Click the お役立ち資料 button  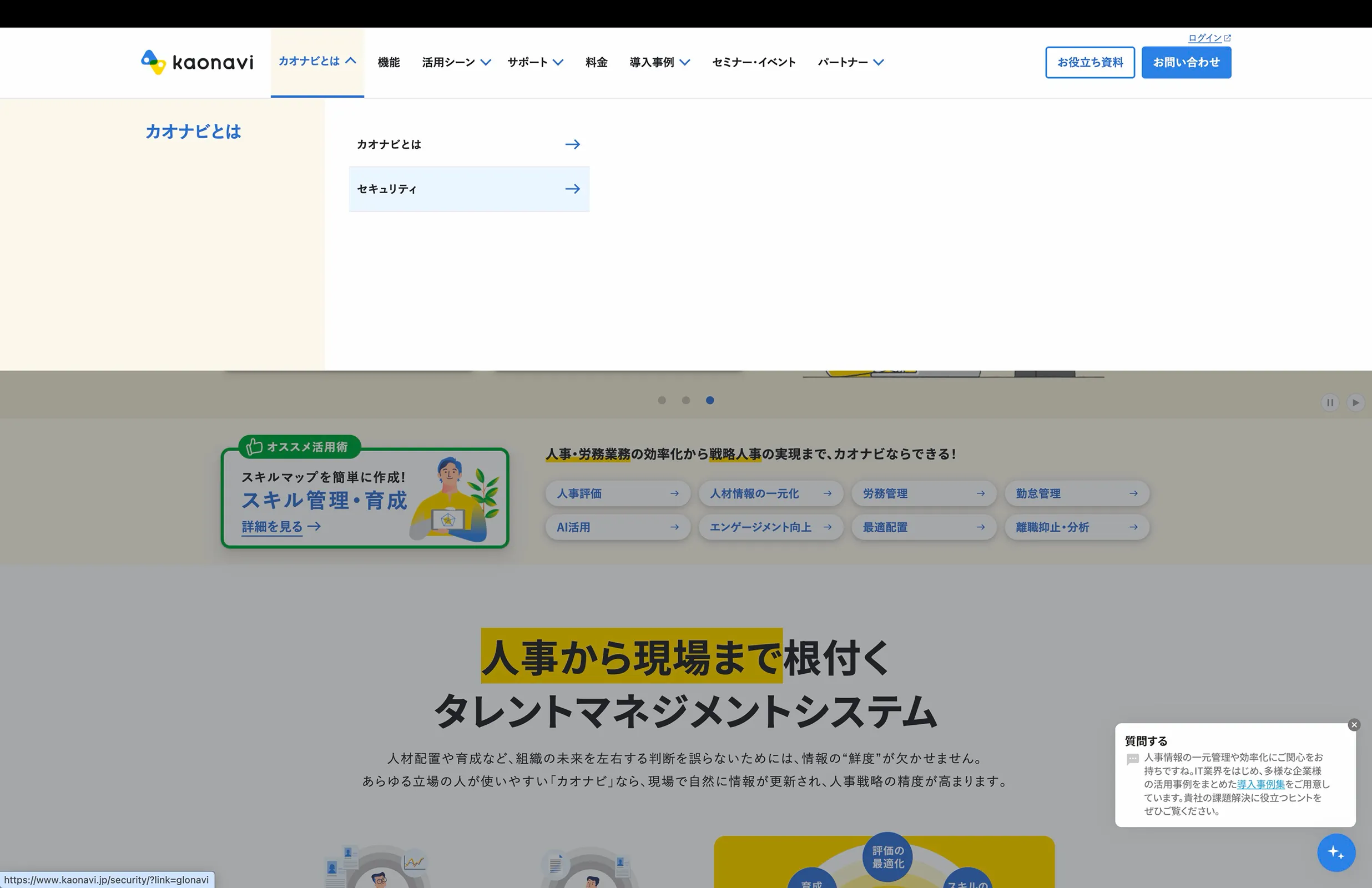[x=1090, y=62]
